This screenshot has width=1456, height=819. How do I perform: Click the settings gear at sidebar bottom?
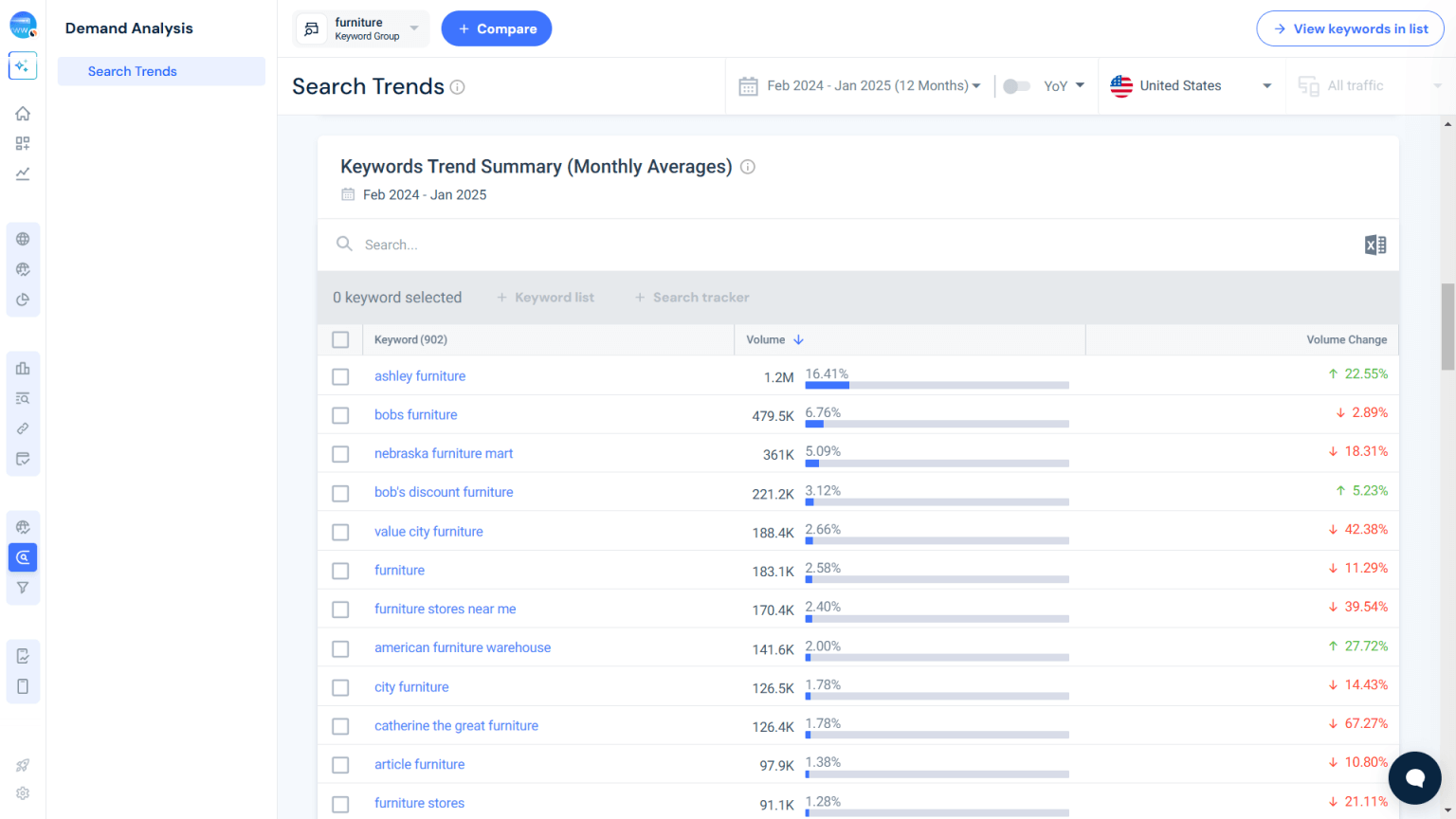pos(23,792)
